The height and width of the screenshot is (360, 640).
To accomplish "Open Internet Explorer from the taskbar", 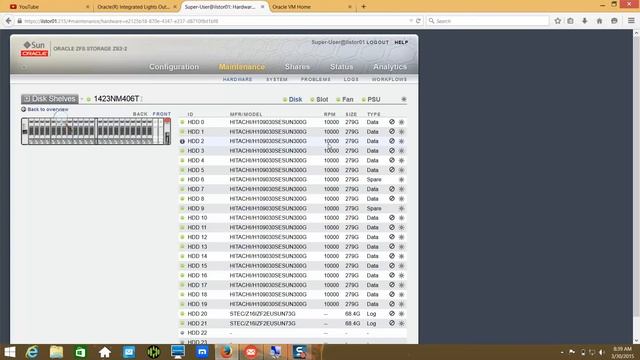I will tap(32, 352).
